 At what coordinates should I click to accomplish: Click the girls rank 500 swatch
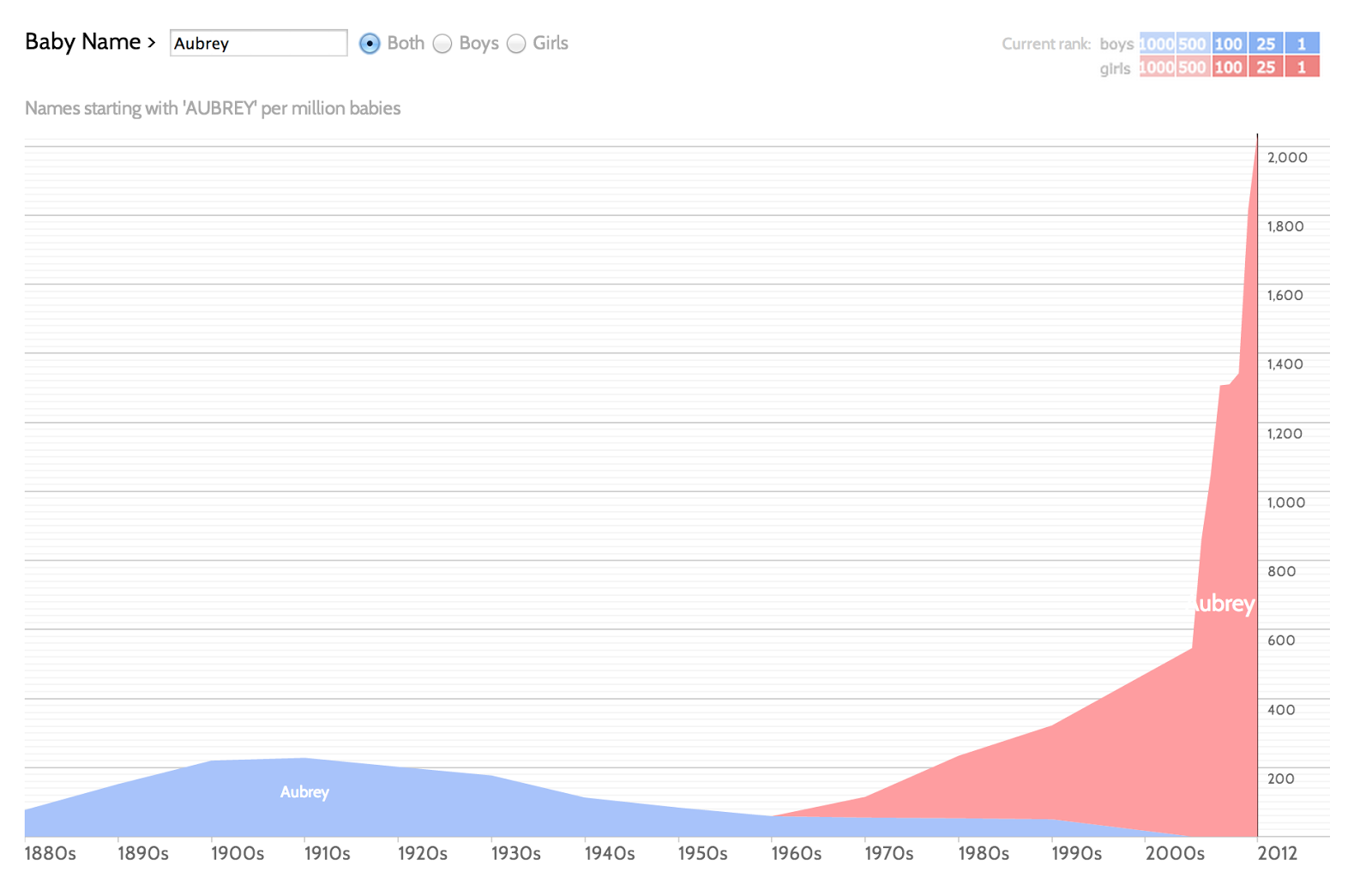(x=1193, y=67)
